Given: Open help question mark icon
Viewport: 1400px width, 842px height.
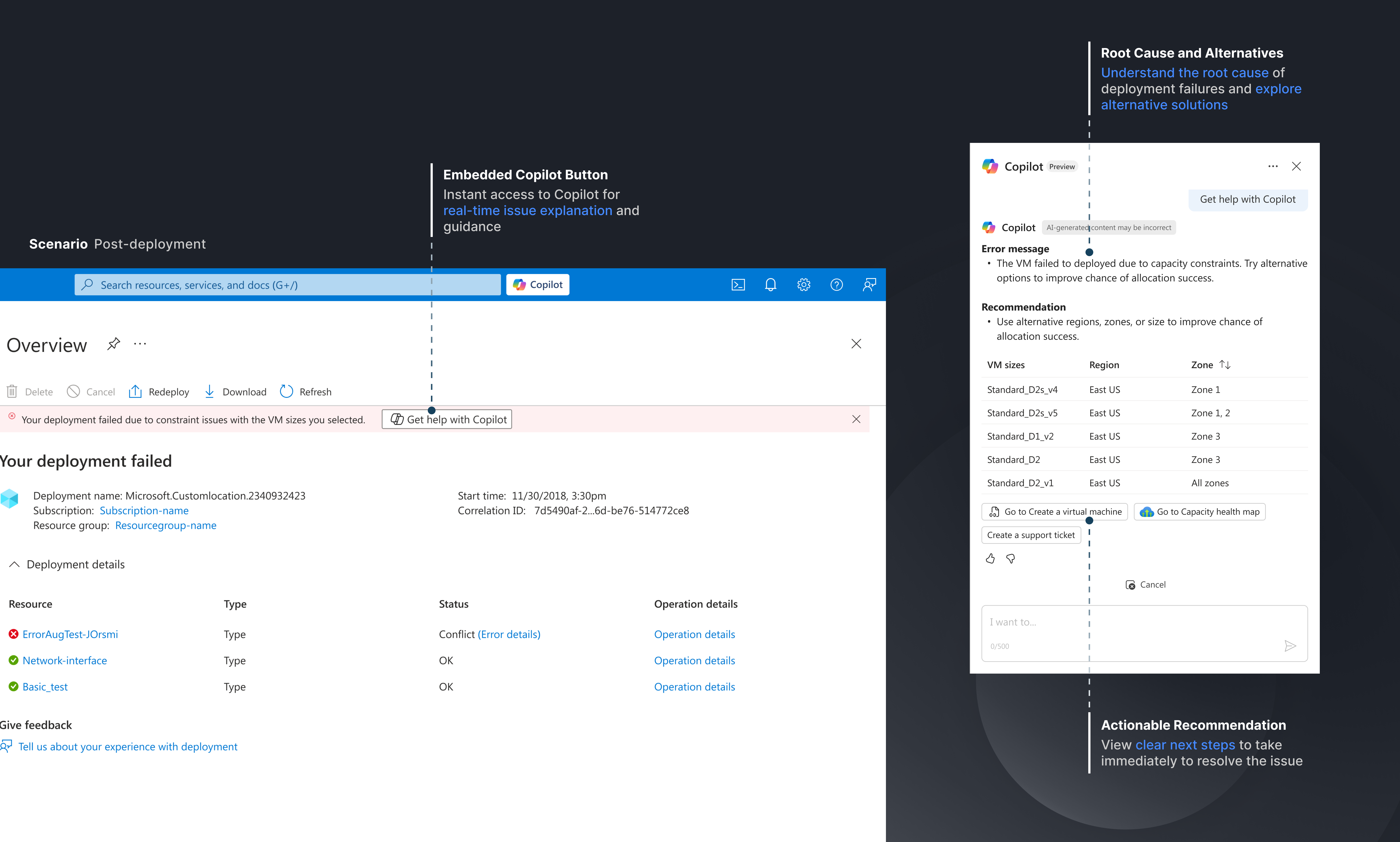Looking at the screenshot, I should 837,285.
